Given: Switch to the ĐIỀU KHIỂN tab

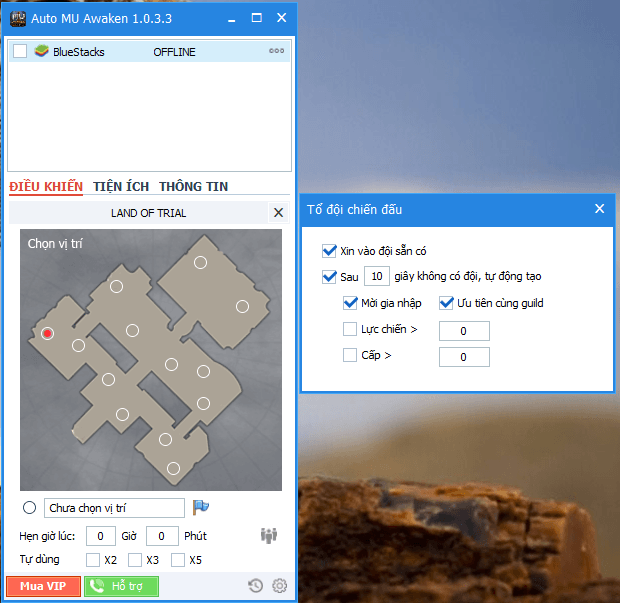Looking at the screenshot, I should coord(46,186).
